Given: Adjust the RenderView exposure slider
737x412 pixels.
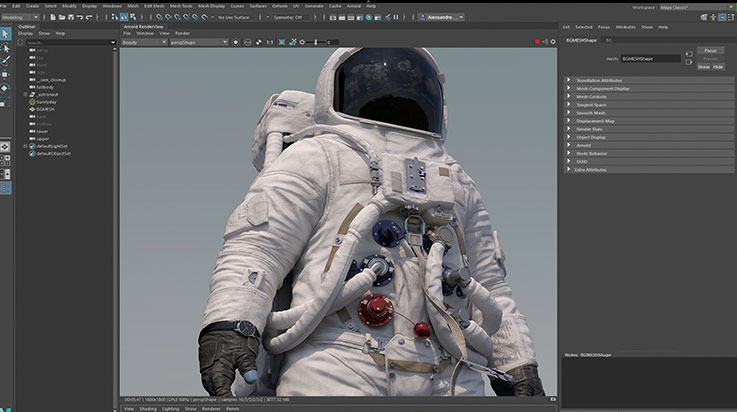Looking at the screenshot, I should (x=315, y=42).
